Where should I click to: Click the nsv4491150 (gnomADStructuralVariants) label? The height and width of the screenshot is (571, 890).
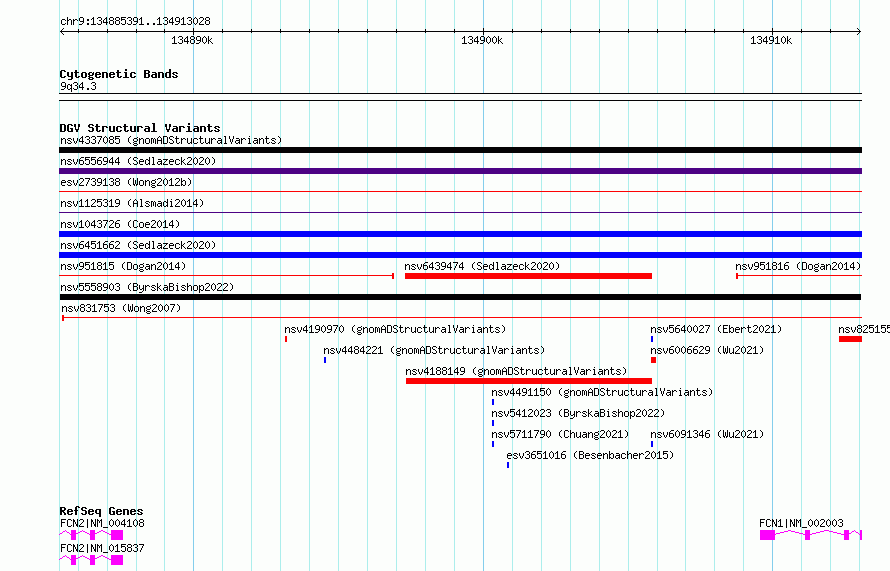click(x=602, y=392)
